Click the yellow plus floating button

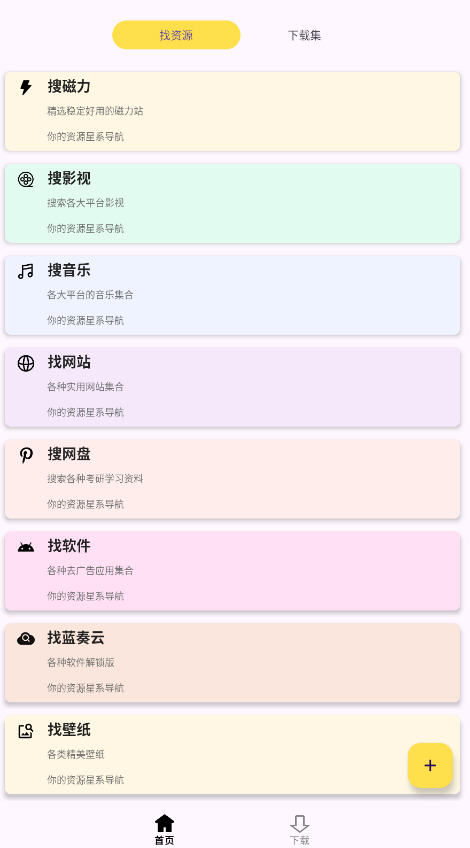(430, 765)
